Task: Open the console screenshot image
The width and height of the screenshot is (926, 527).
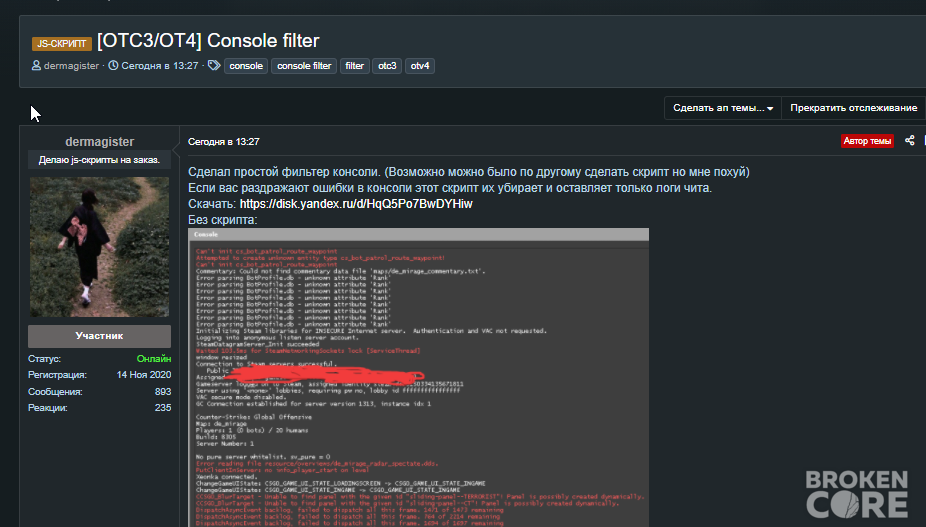Action: click(418, 378)
